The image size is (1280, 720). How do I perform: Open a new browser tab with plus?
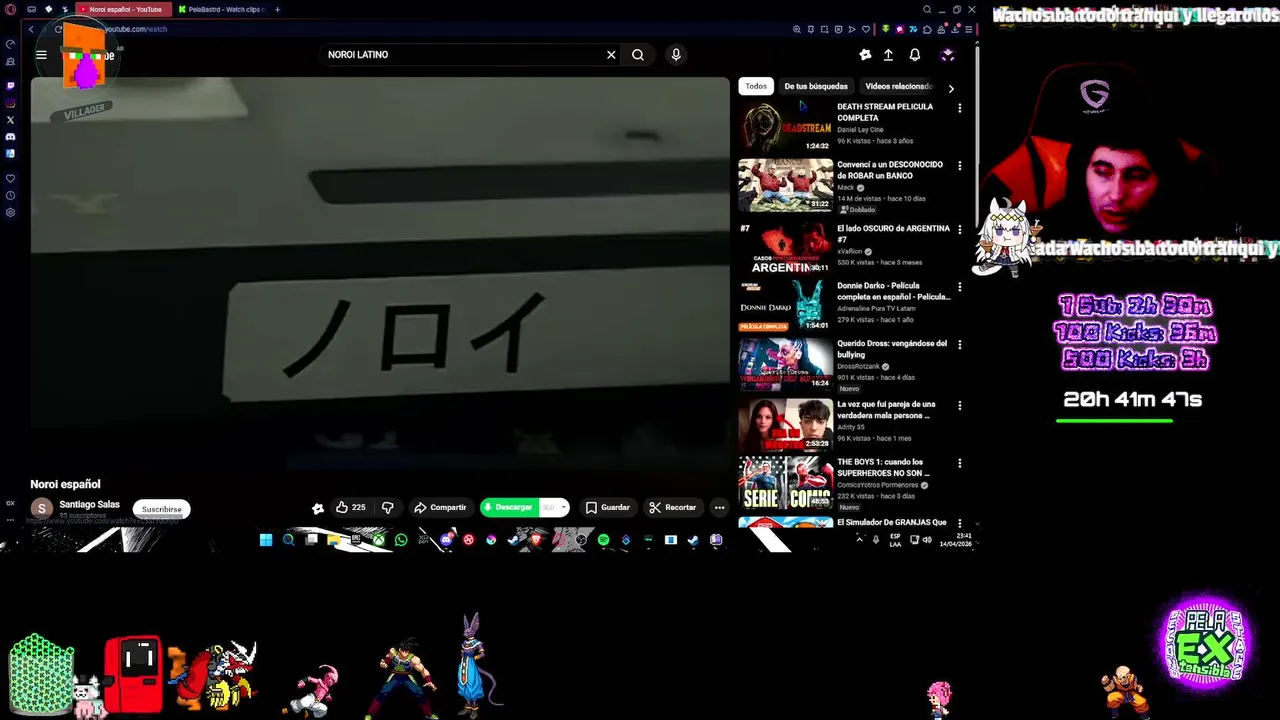pos(277,9)
